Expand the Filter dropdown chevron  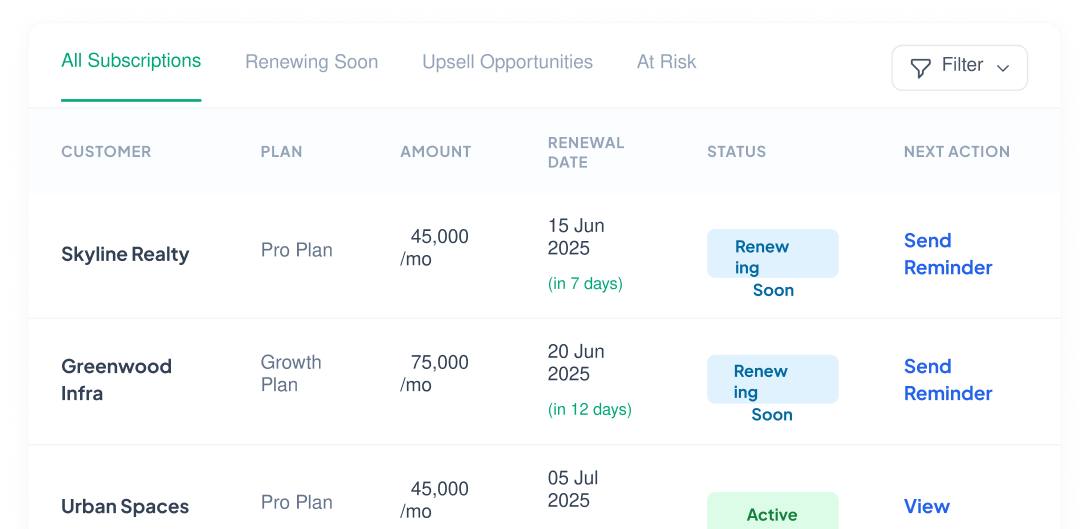coord(1002,68)
